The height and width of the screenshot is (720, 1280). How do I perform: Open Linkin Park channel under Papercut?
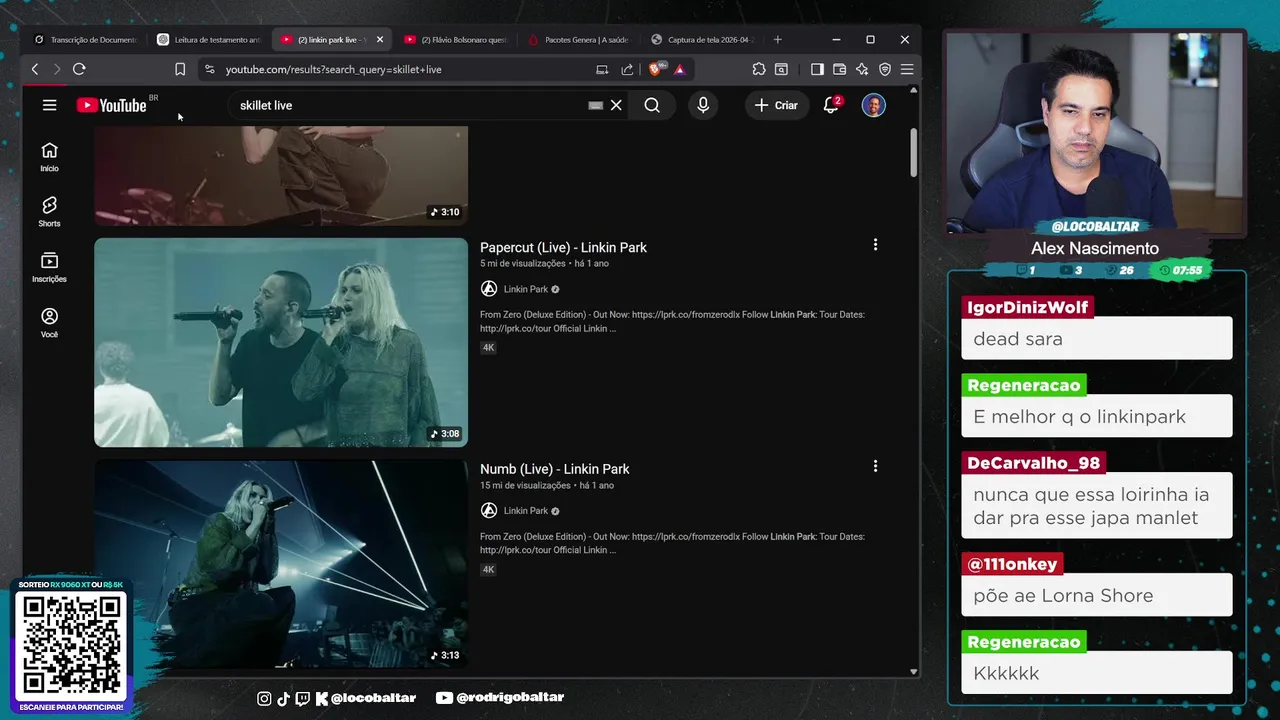pos(525,289)
